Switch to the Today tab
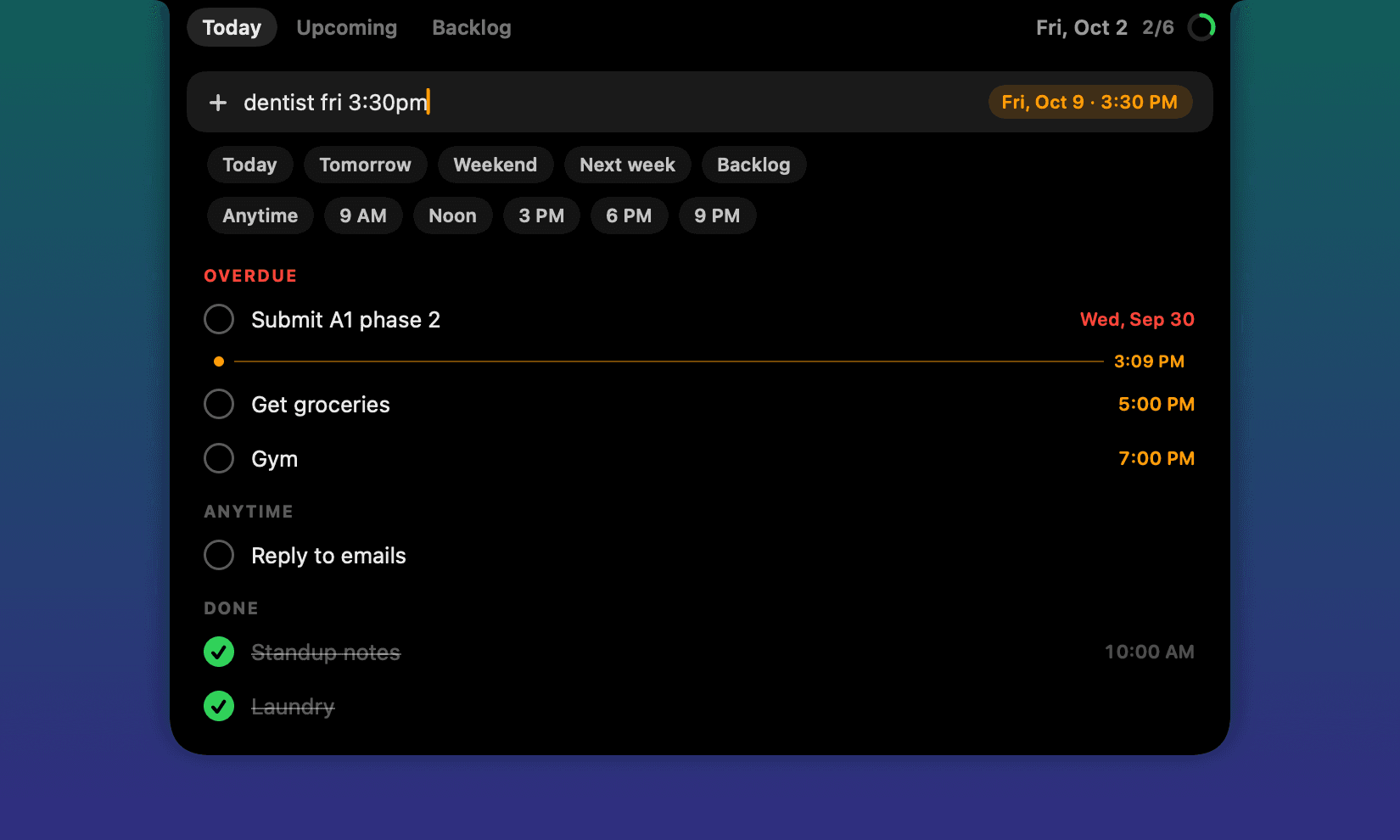 click(232, 27)
